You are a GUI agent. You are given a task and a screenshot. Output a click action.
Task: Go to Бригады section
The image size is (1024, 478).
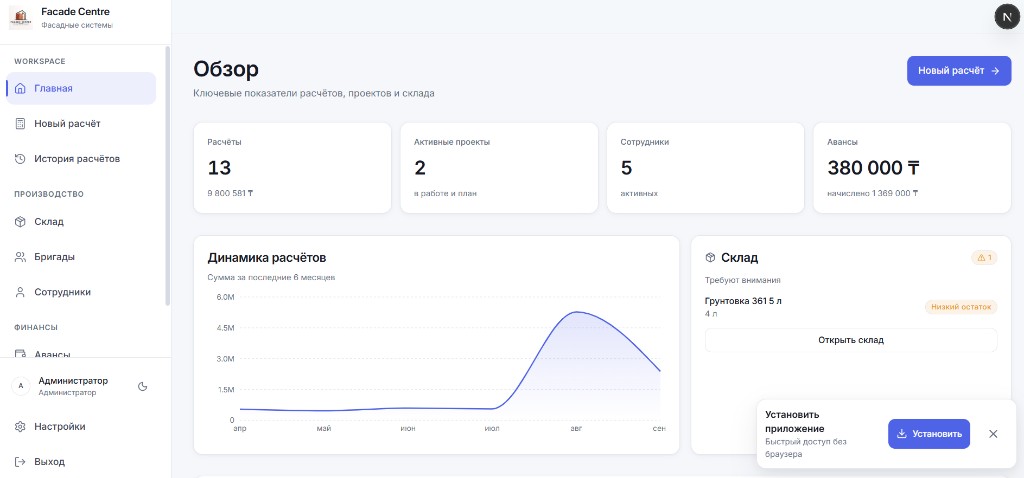[x=81, y=257]
